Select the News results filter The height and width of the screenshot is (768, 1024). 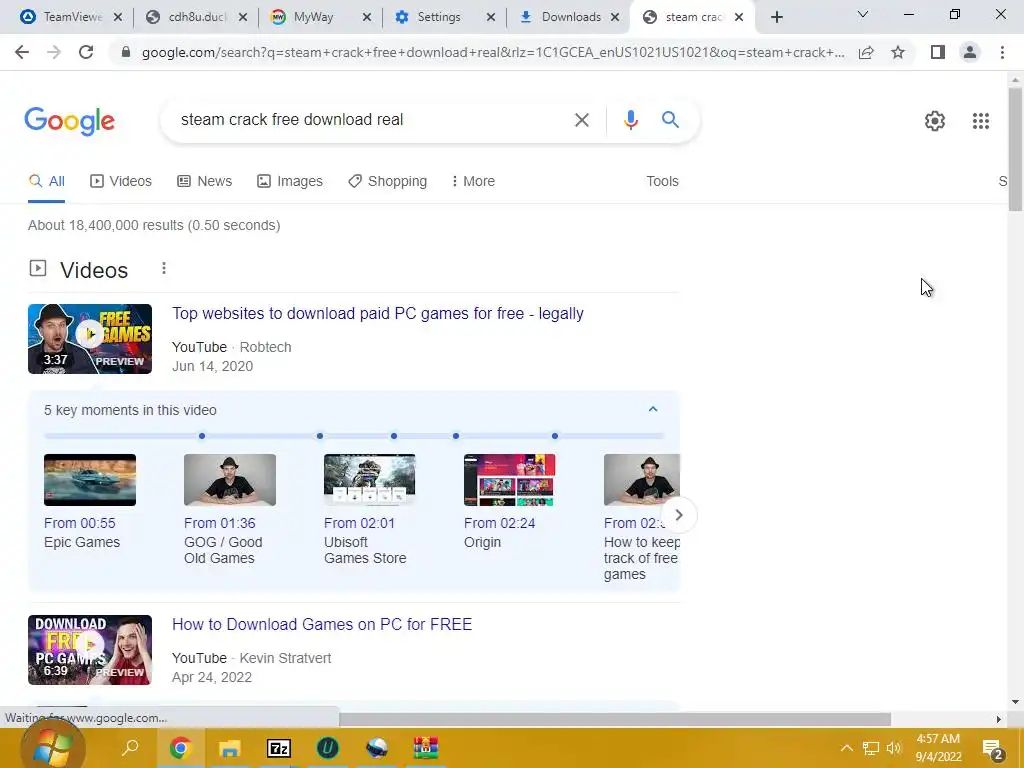click(204, 182)
